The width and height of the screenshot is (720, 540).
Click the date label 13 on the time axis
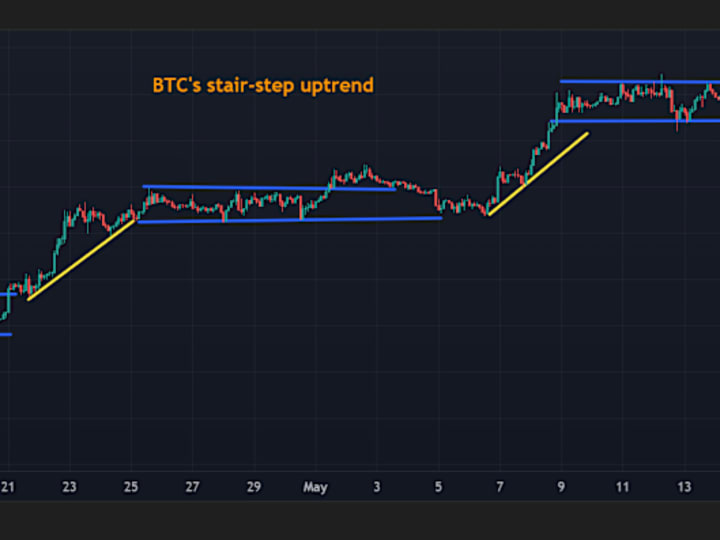click(684, 487)
